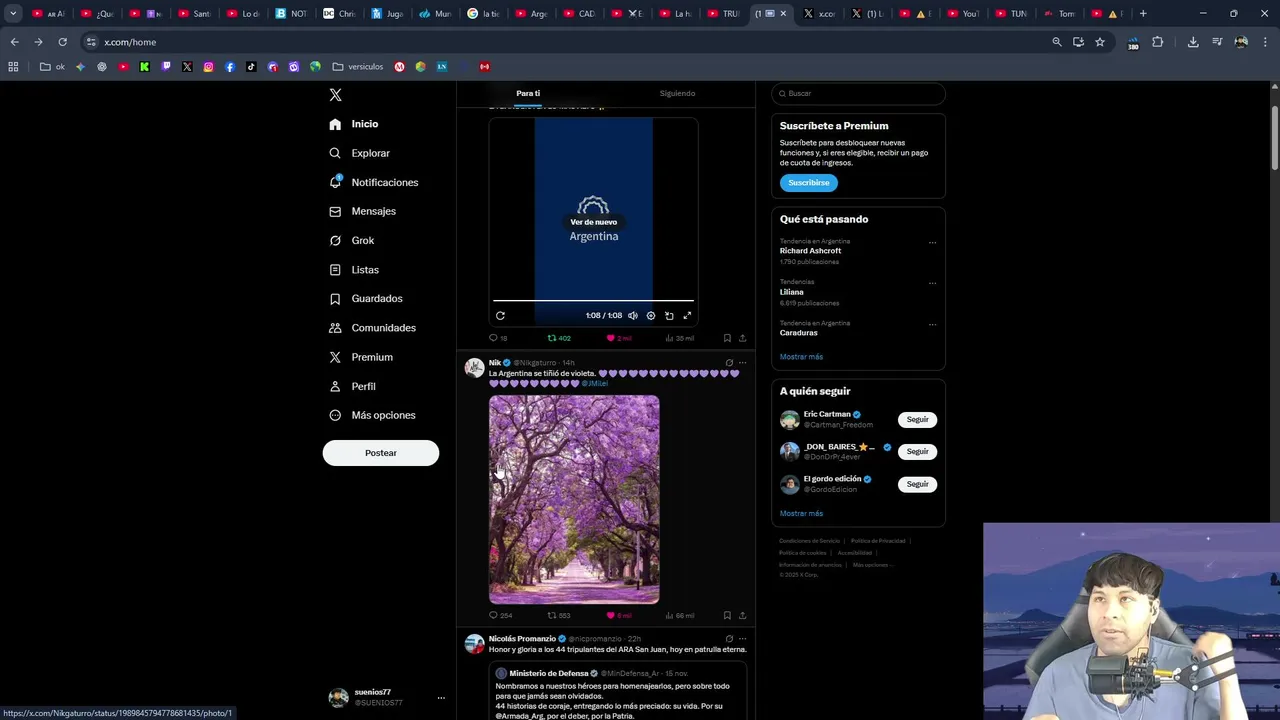This screenshot has width=1280, height=720.
Task: Click Mostrar más under trends
Action: click(801, 357)
